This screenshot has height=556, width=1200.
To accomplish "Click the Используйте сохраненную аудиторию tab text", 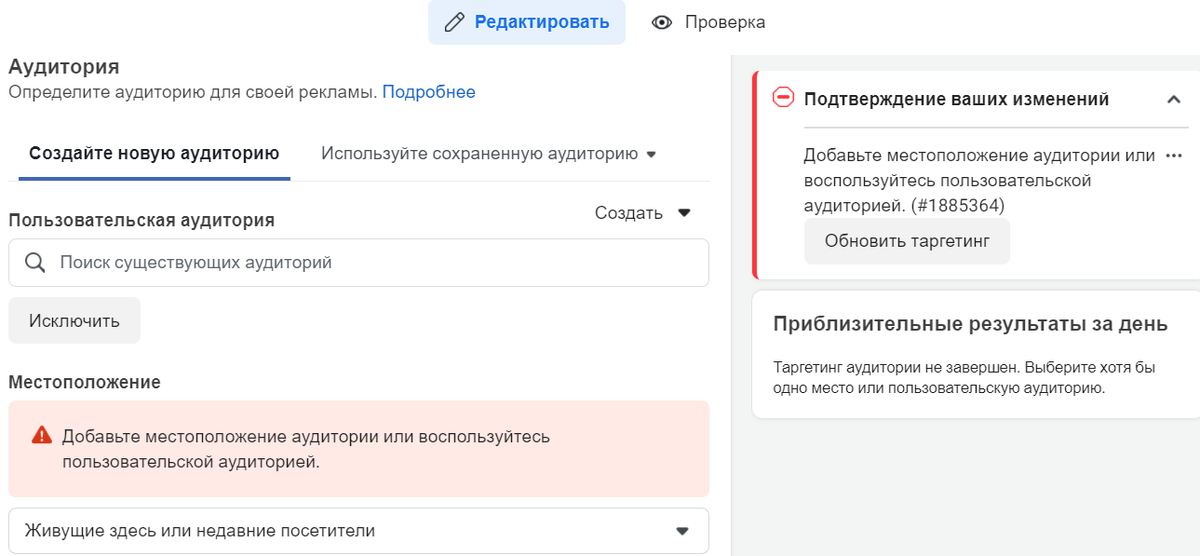I will [x=479, y=154].
